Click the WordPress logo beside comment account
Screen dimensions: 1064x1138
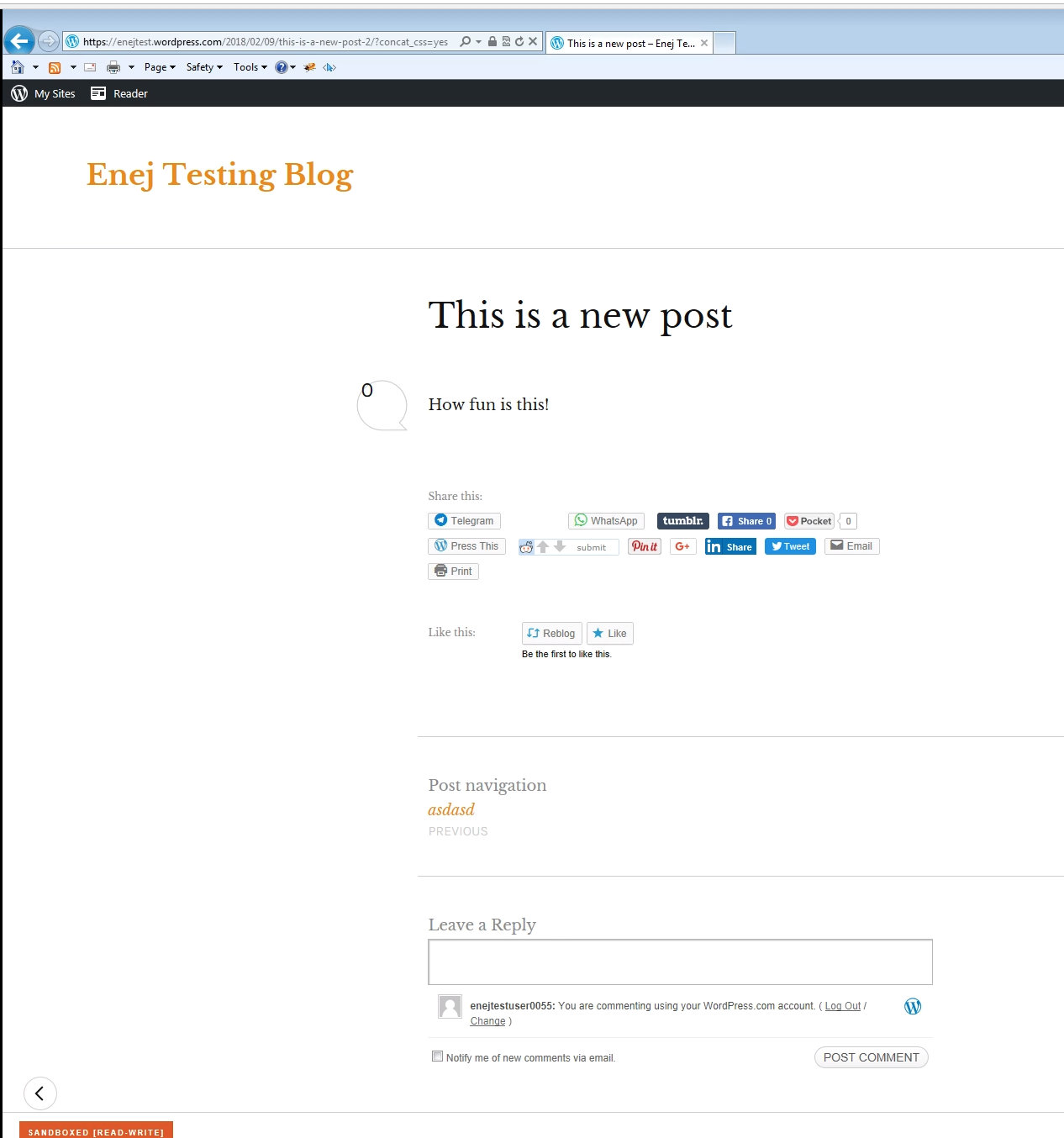[x=913, y=1006]
